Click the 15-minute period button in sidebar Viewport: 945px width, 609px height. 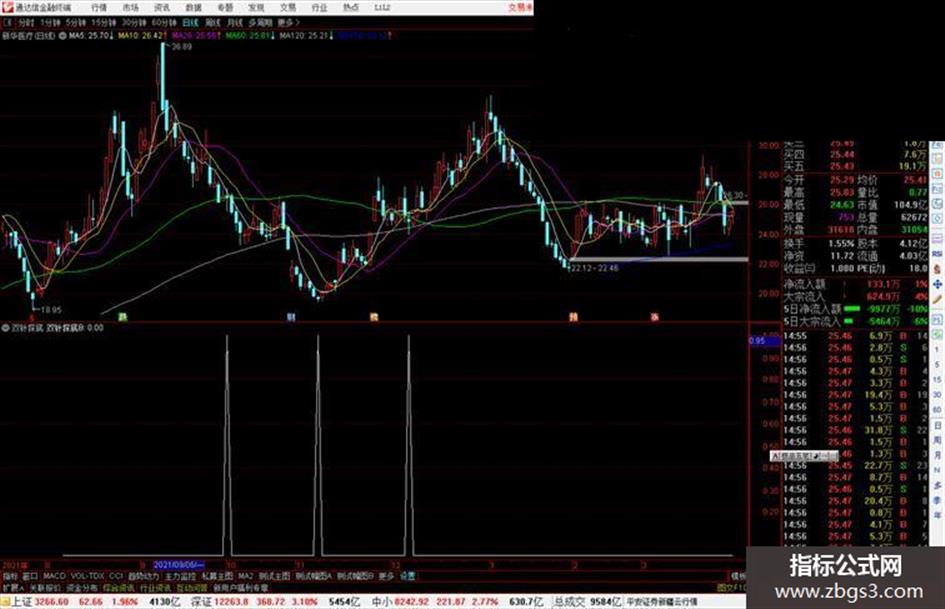[x=937, y=380]
